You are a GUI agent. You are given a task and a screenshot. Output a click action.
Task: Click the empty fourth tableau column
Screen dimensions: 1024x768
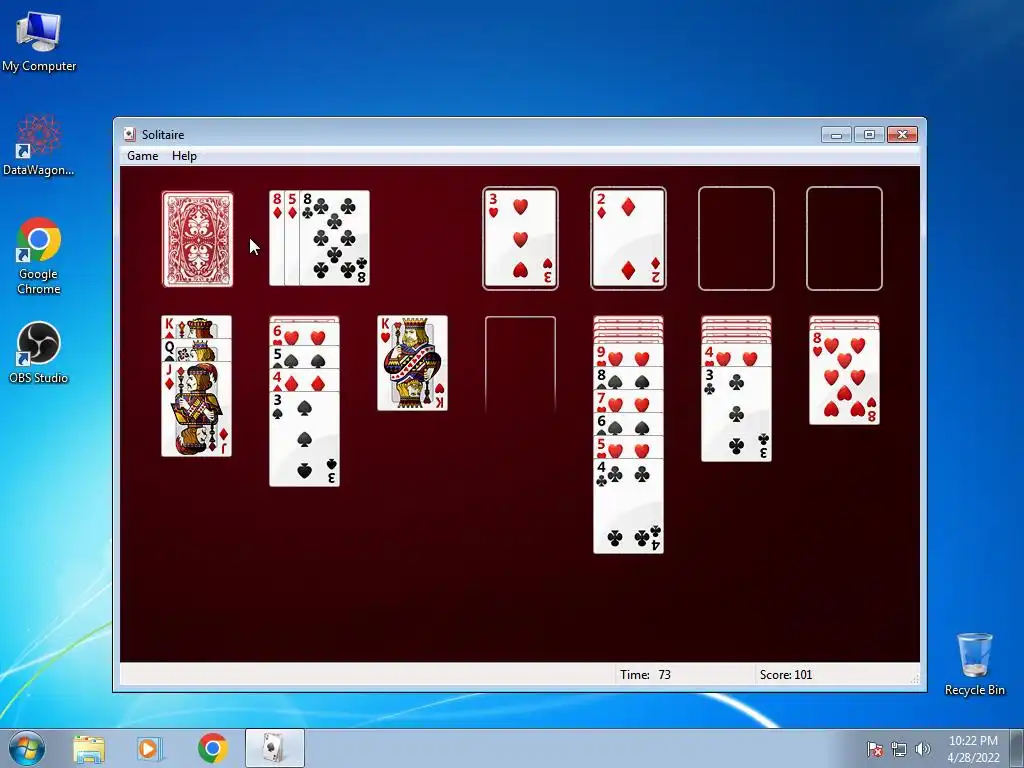click(520, 364)
